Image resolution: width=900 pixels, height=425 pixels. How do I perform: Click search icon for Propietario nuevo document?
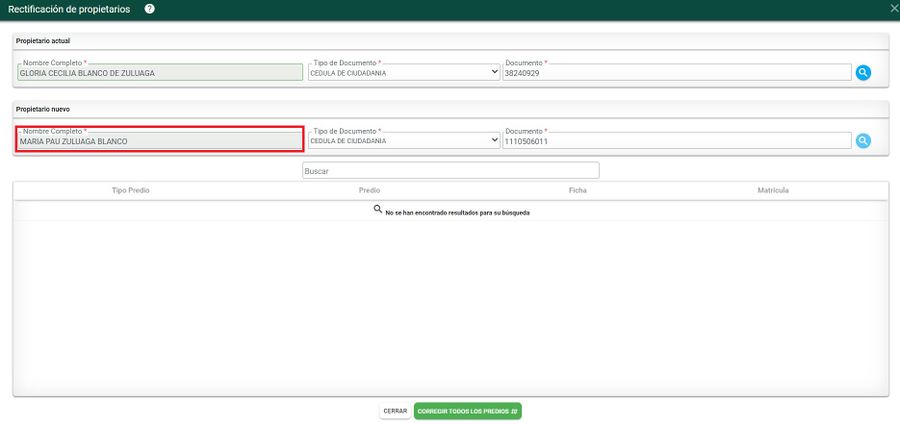(863, 141)
